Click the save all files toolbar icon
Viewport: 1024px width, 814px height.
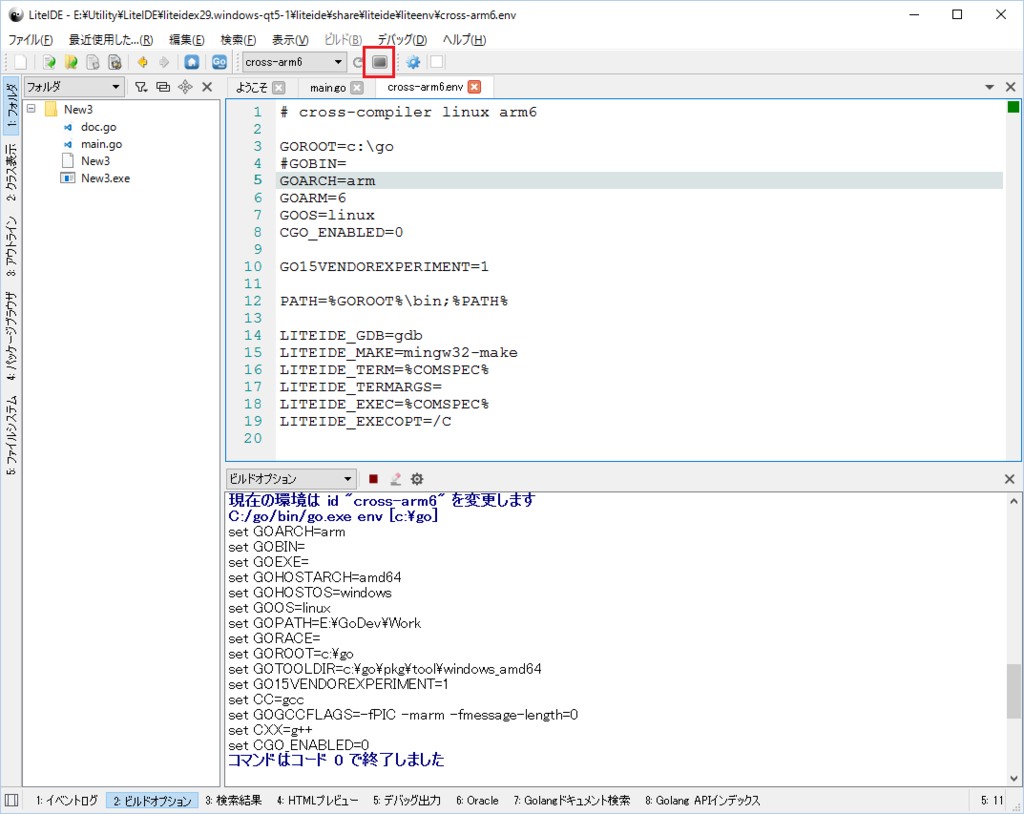(115, 62)
